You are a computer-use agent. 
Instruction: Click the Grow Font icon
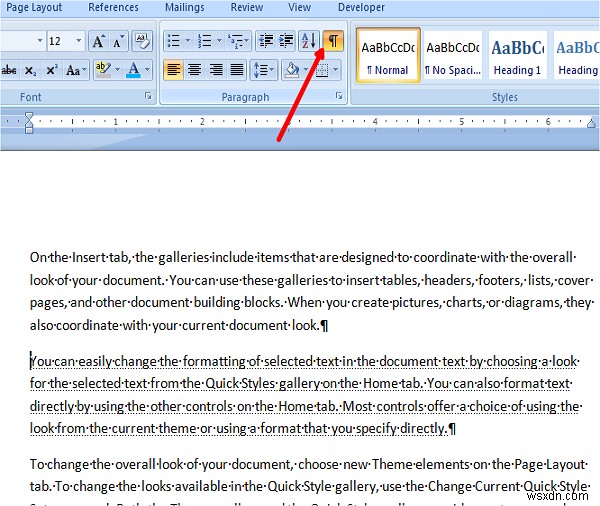[x=99, y=41]
